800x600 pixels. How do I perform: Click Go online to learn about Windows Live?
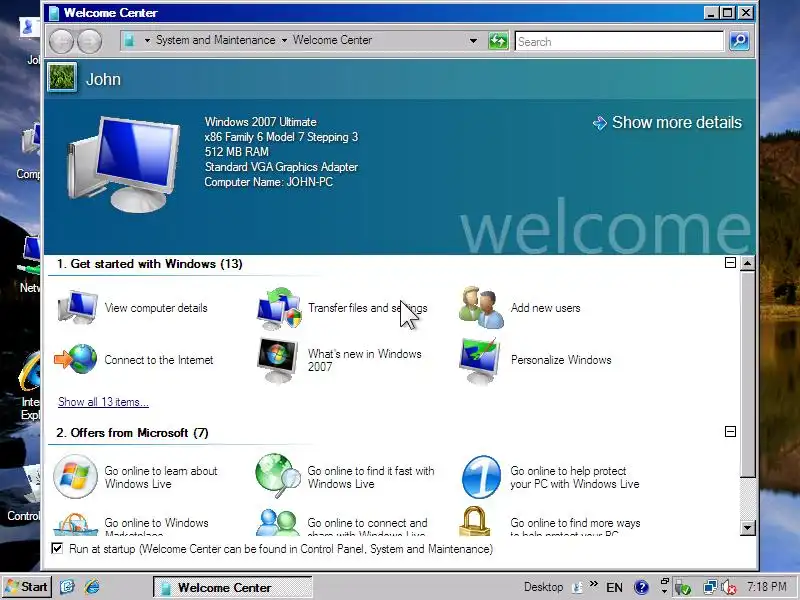coord(161,477)
